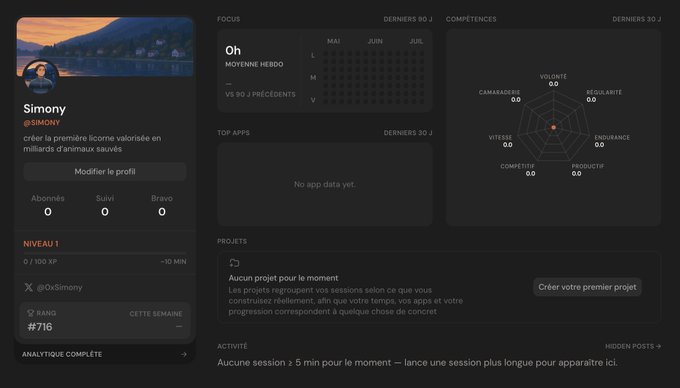The image size is (680, 388).
Task: Click the Aucun projet pour le moment heading
Action: click(x=283, y=278)
